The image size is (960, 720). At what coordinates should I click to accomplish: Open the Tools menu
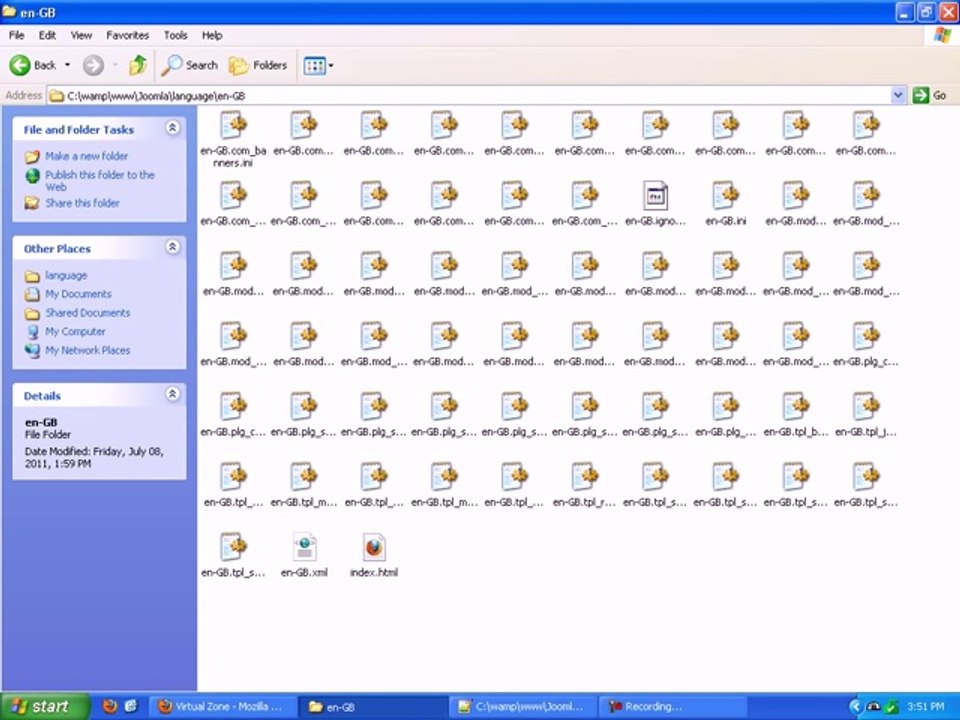[175, 36]
